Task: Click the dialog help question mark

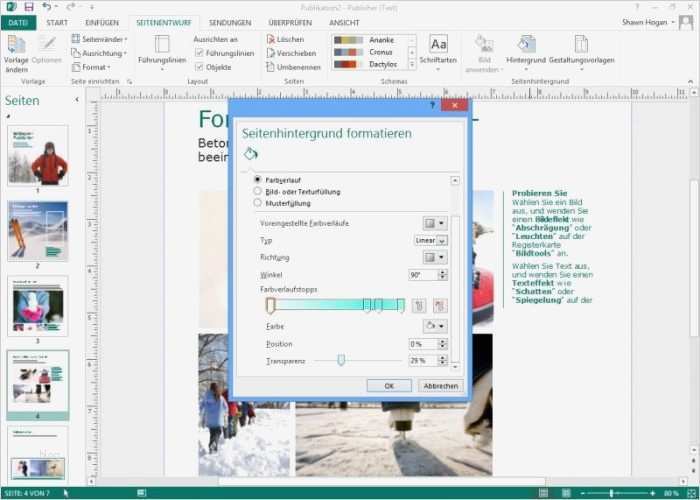Action: (x=432, y=105)
